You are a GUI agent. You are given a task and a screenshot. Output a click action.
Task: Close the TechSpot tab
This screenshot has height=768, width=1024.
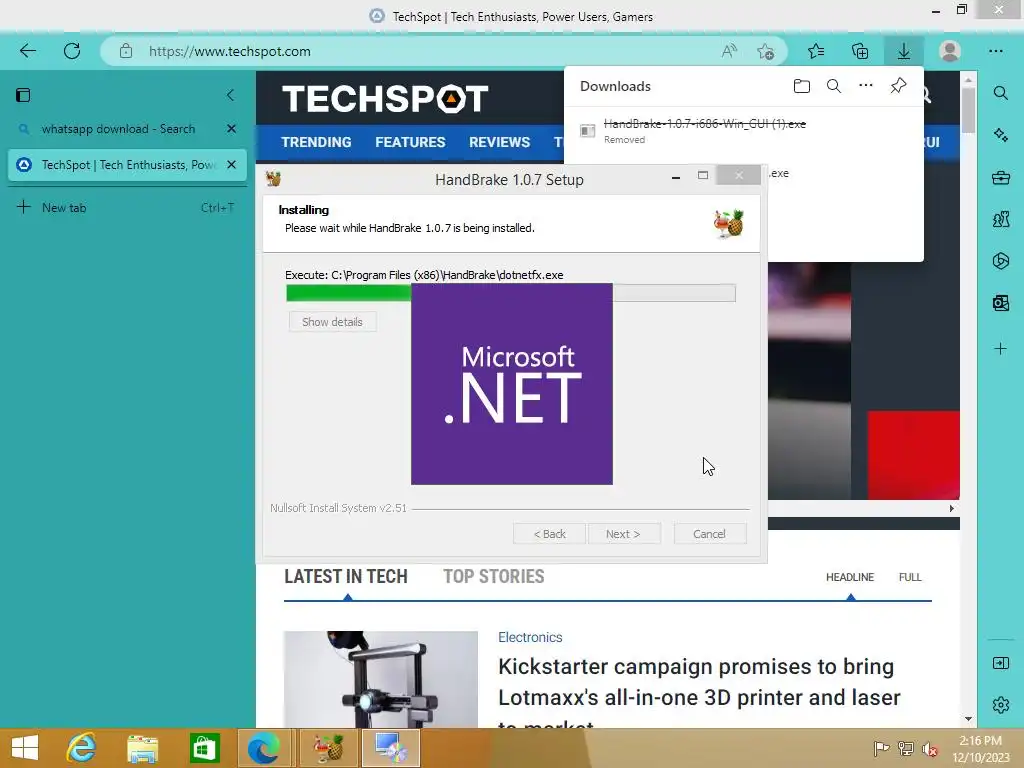coord(231,165)
